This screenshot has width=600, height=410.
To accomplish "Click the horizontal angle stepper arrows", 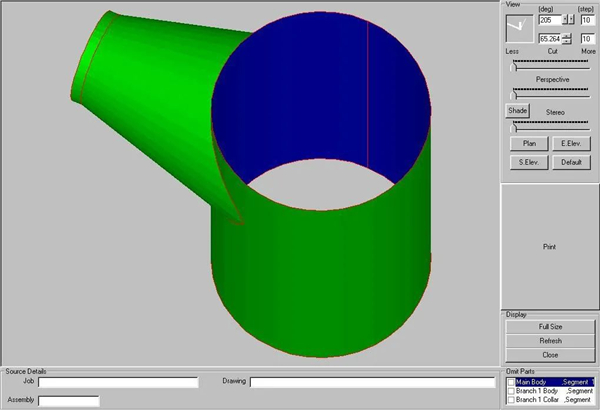I will (570, 19).
